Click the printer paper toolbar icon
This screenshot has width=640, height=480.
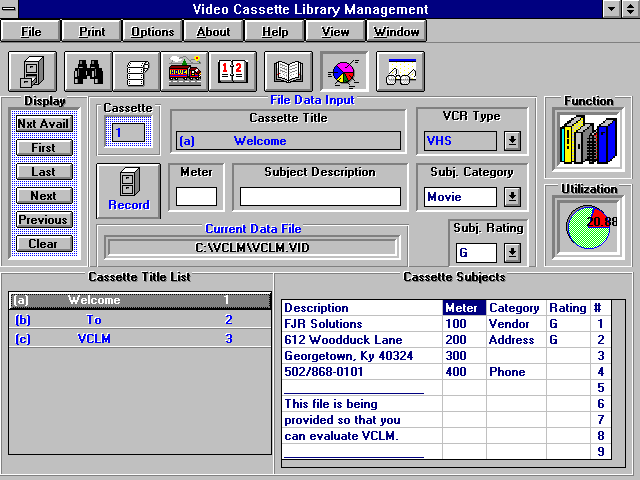point(136,71)
